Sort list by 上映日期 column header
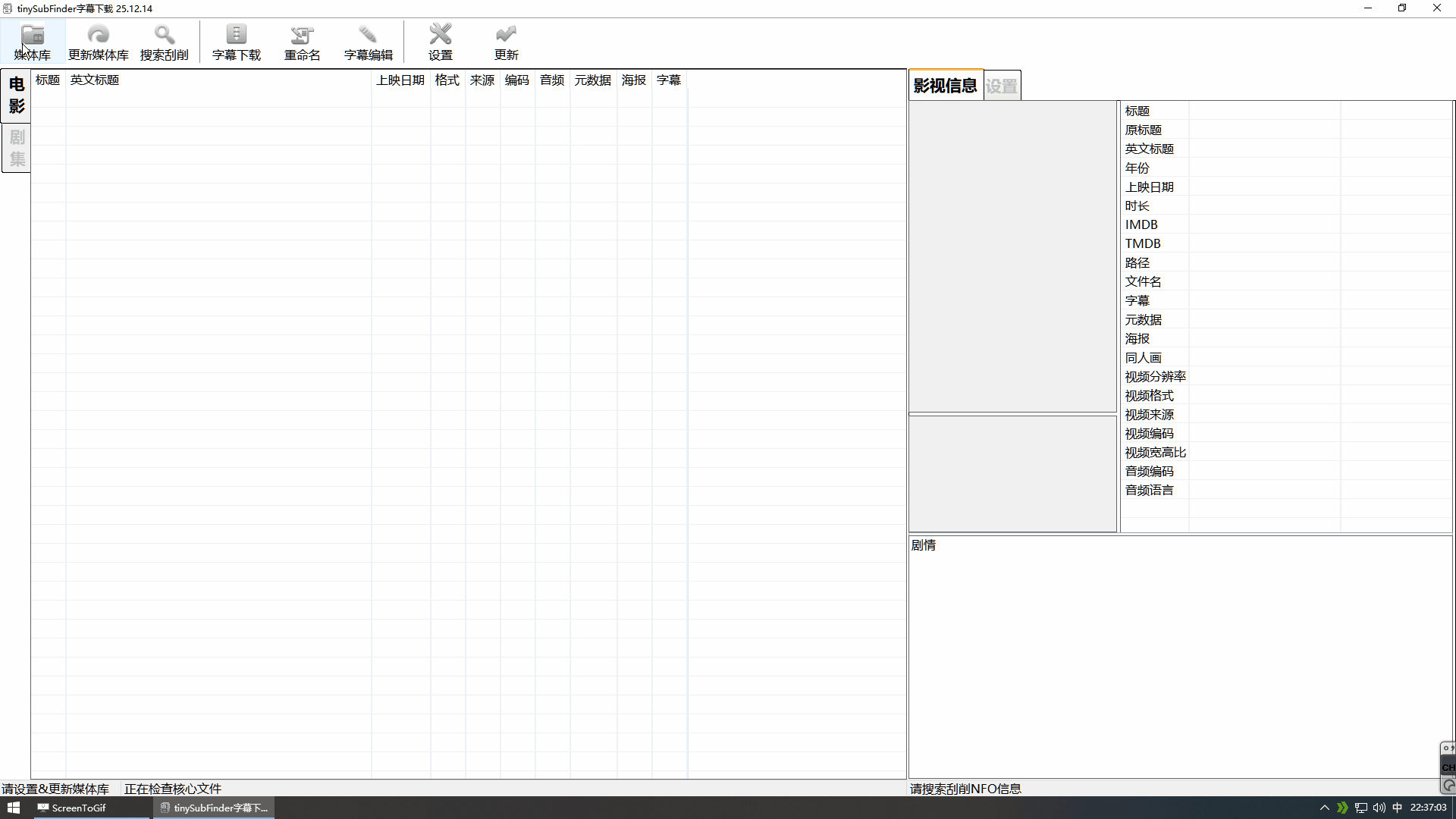The width and height of the screenshot is (1456, 819). [400, 80]
